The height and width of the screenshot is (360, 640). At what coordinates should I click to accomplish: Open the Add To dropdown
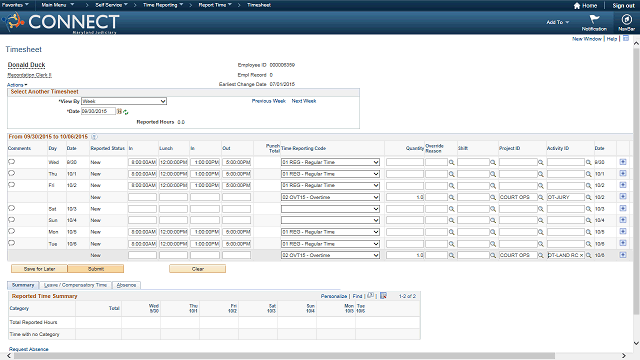pyautogui.click(x=558, y=22)
